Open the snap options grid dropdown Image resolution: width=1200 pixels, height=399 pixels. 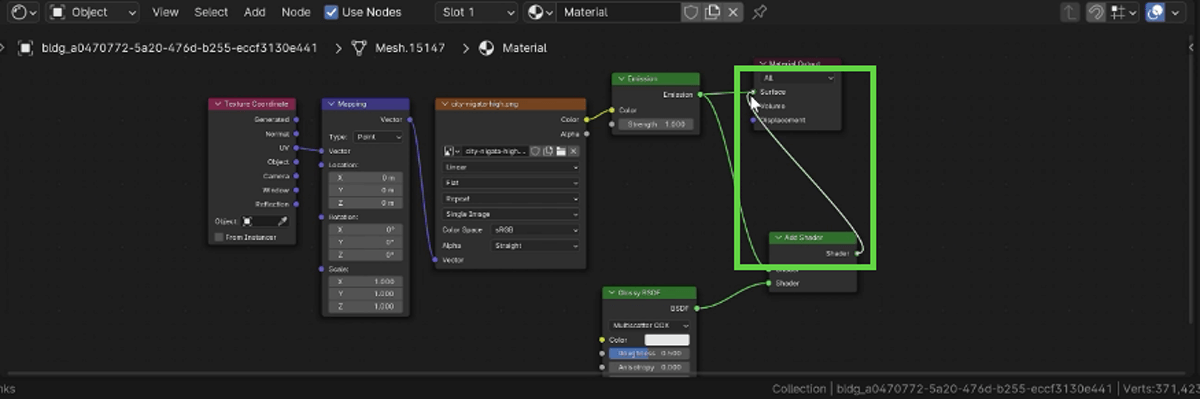[x=1123, y=12]
